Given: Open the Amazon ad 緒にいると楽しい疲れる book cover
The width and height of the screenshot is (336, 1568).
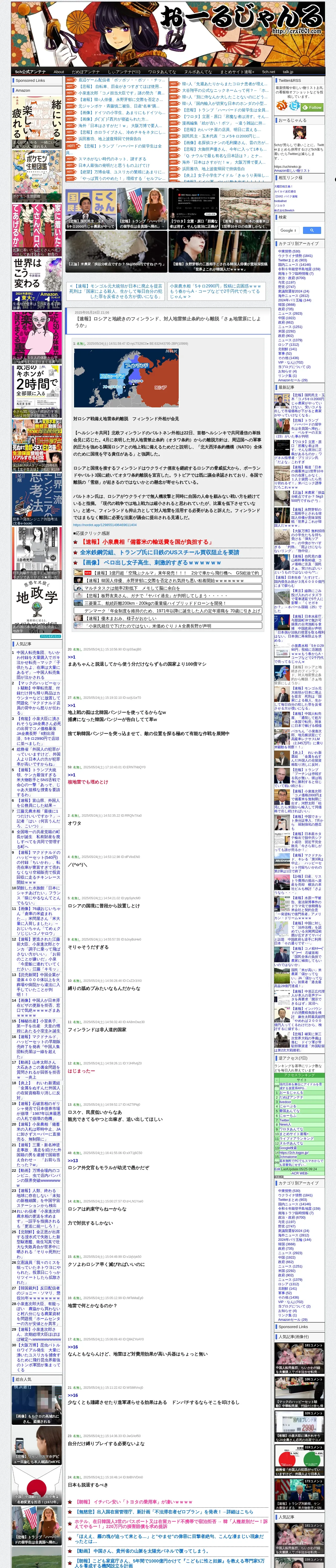Looking at the screenshot, I should click(37, 122).
